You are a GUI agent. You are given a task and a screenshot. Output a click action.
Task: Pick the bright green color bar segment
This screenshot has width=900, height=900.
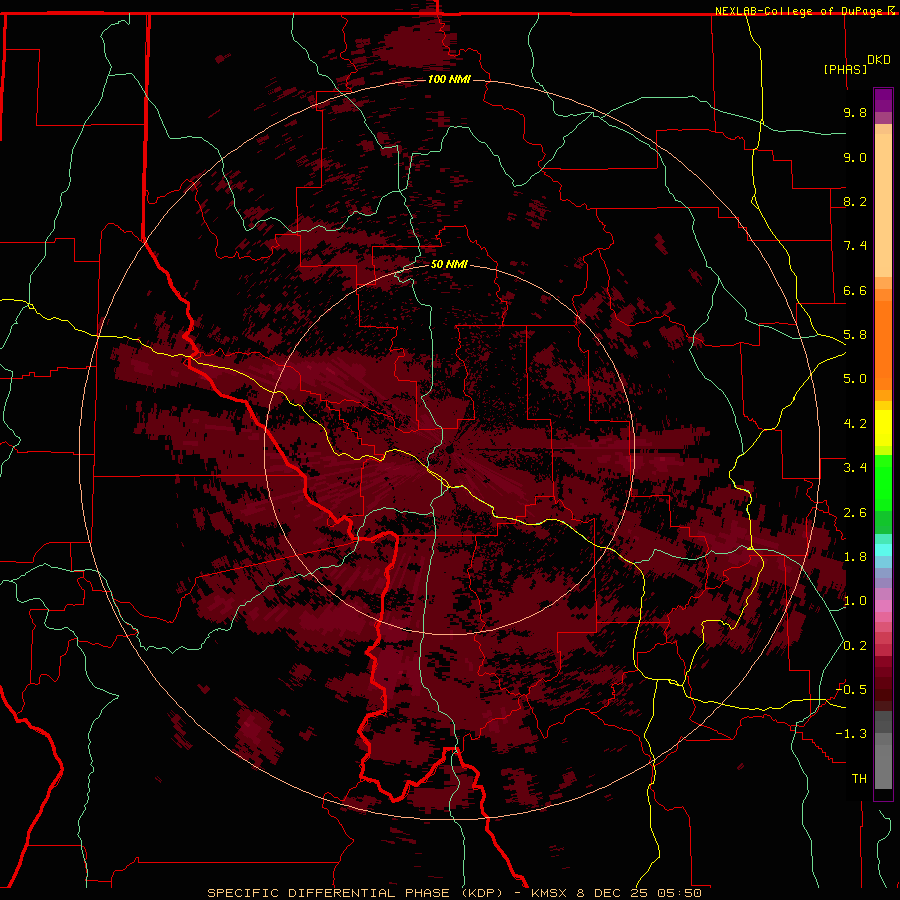coord(883,485)
